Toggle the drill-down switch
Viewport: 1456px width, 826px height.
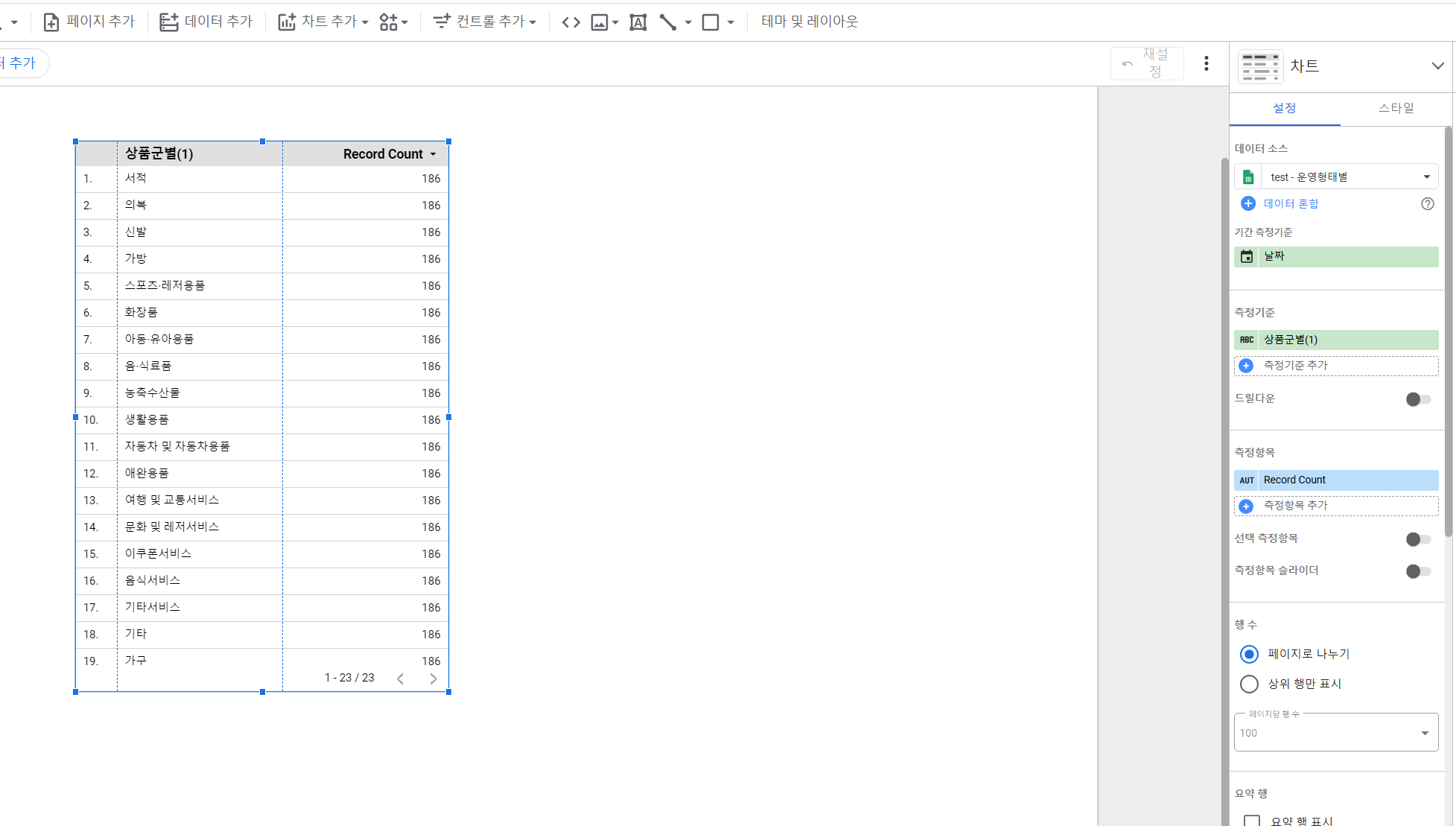[x=1418, y=399]
